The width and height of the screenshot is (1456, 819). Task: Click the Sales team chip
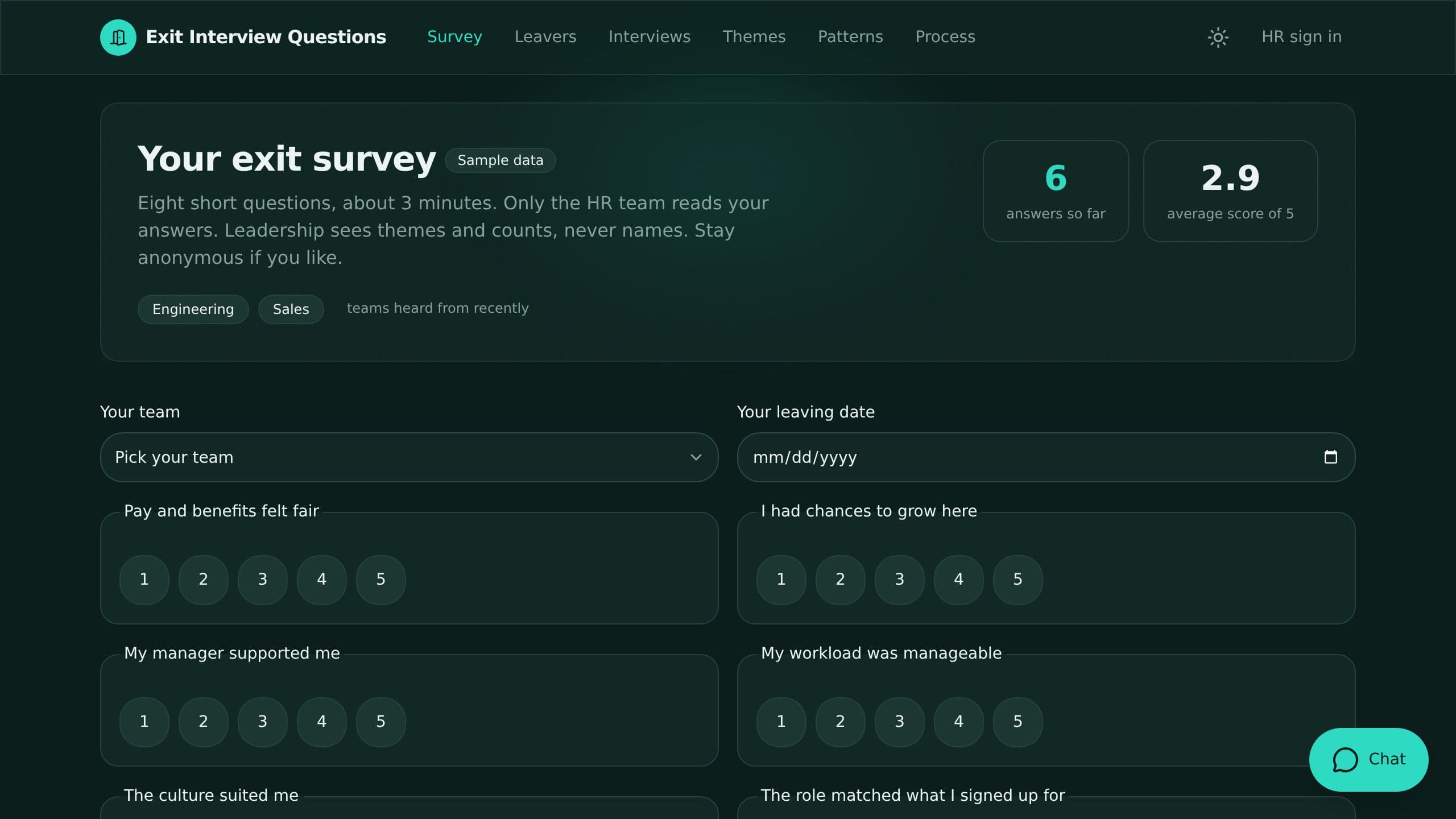click(291, 309)
